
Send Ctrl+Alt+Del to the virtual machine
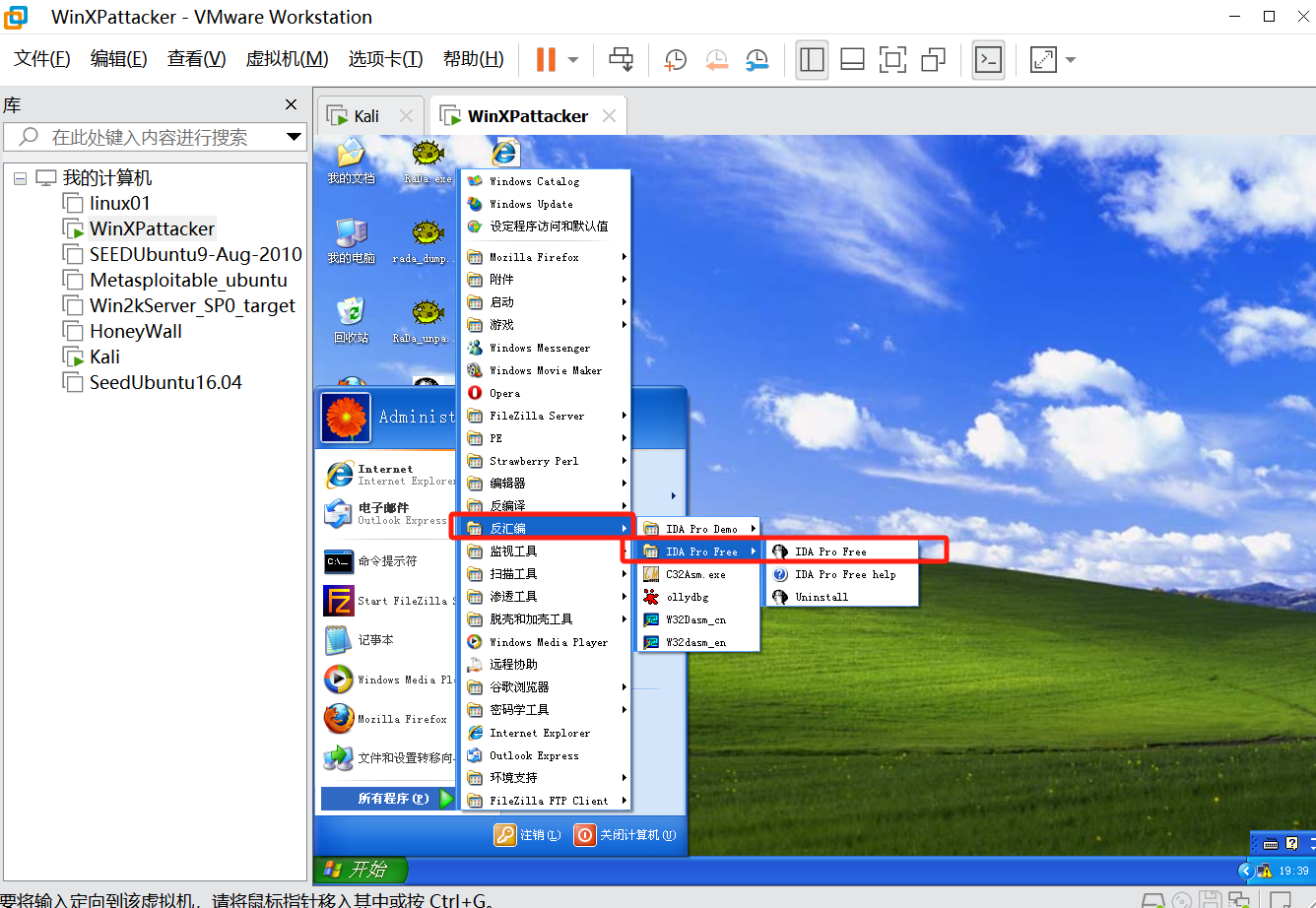click(622, 60)
